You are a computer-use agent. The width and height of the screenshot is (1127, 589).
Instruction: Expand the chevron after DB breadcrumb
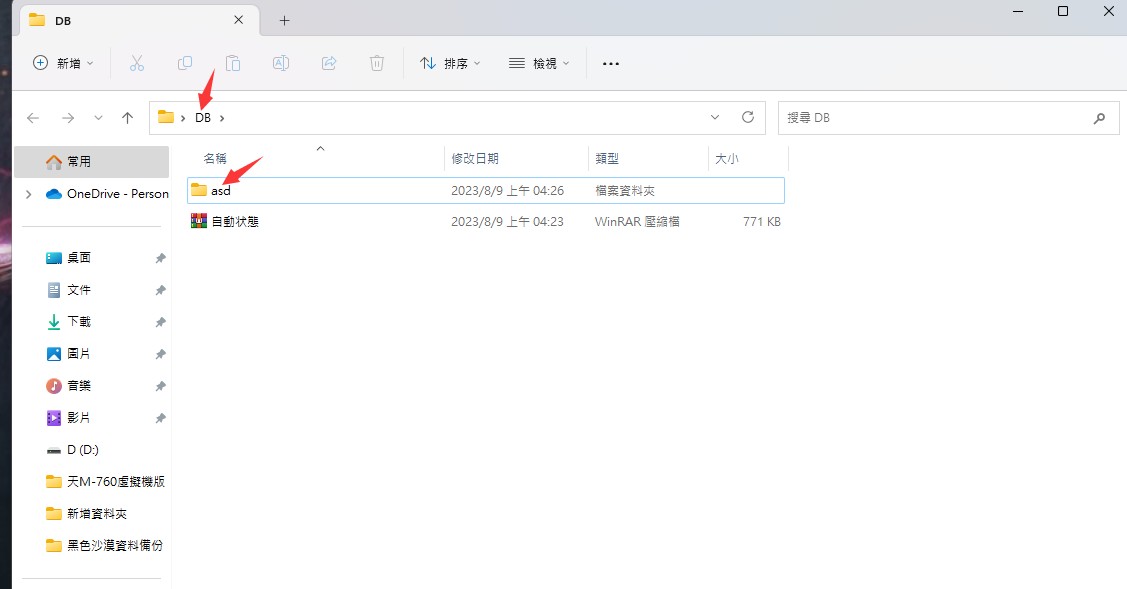click(222, 118)
